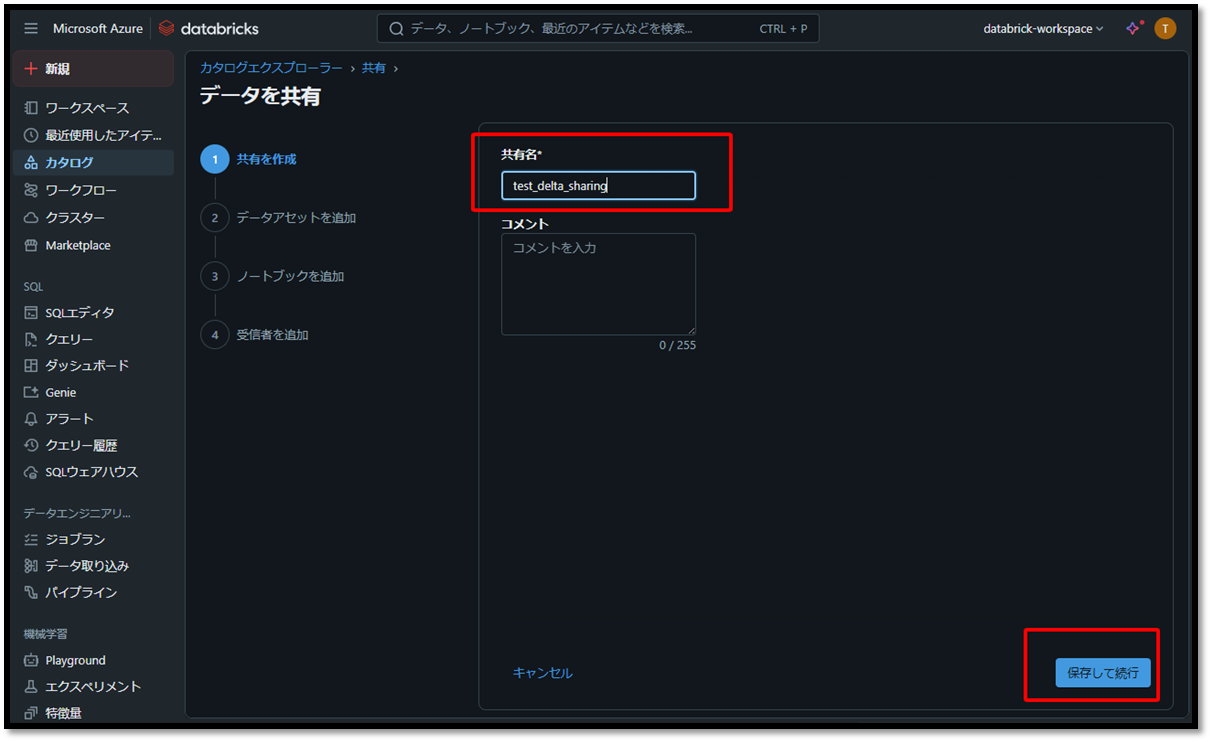
Task: Click the Microsoft Azure label
Action: point(98,29)
